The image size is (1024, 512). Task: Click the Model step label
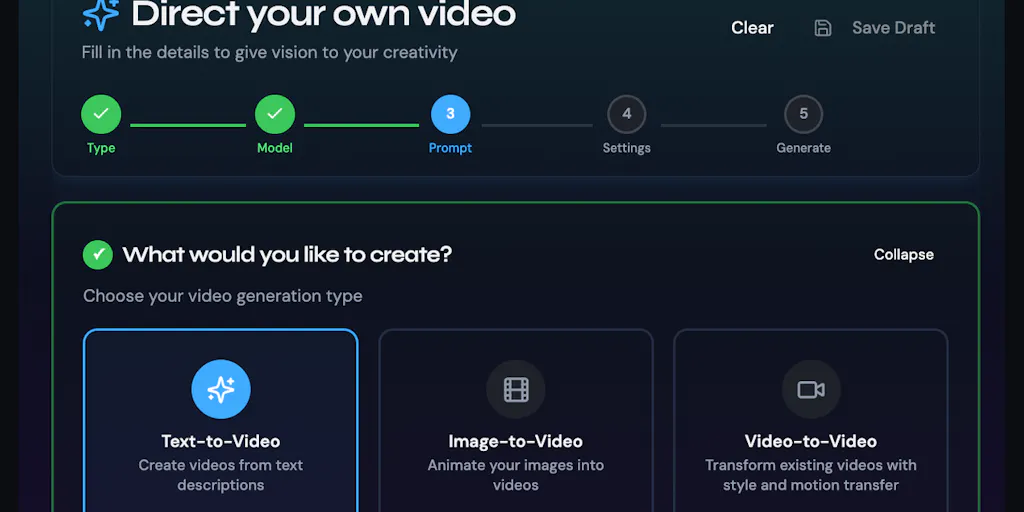pos(275,148)
